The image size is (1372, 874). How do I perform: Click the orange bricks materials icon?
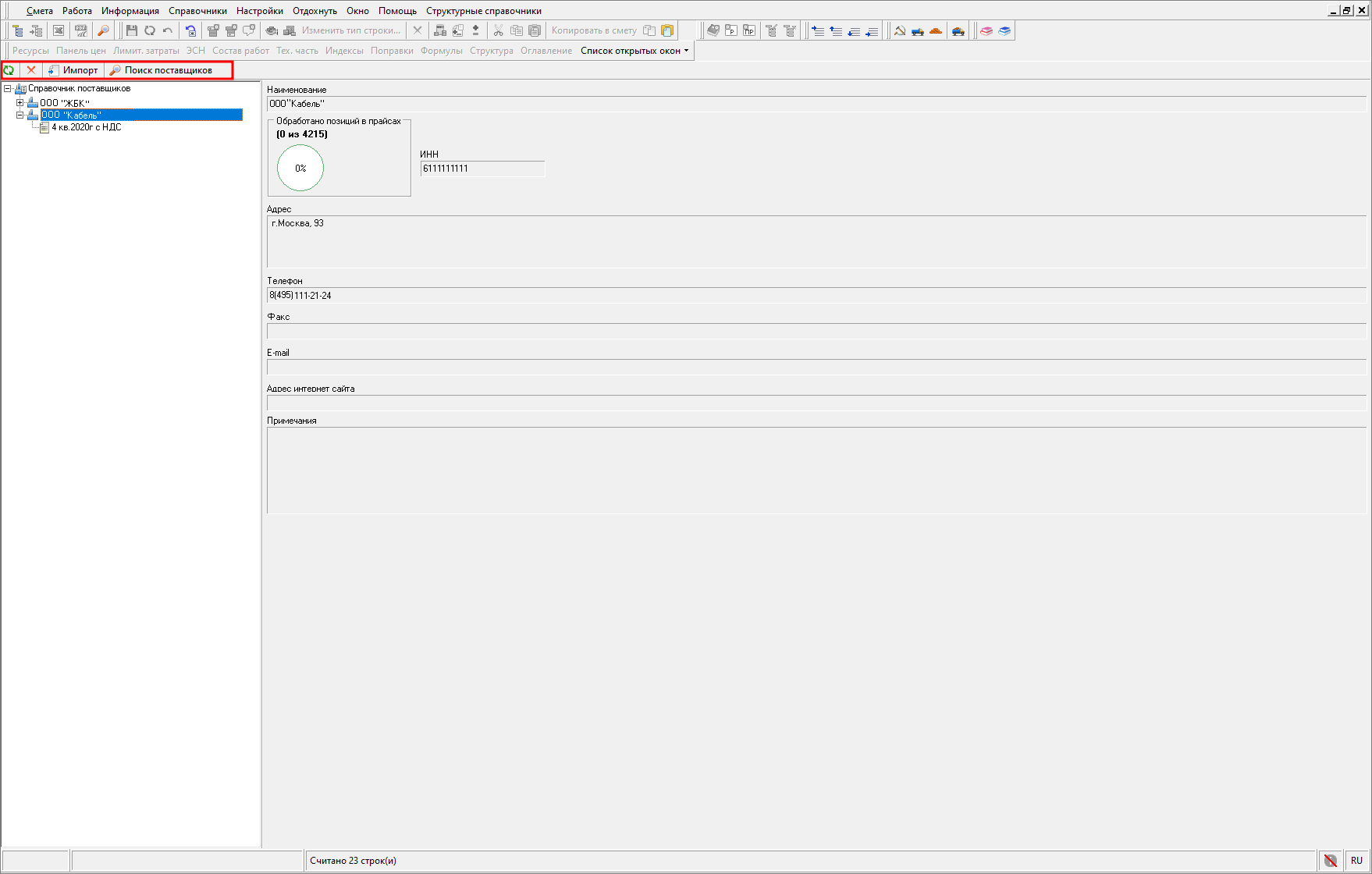click(936, 30)
